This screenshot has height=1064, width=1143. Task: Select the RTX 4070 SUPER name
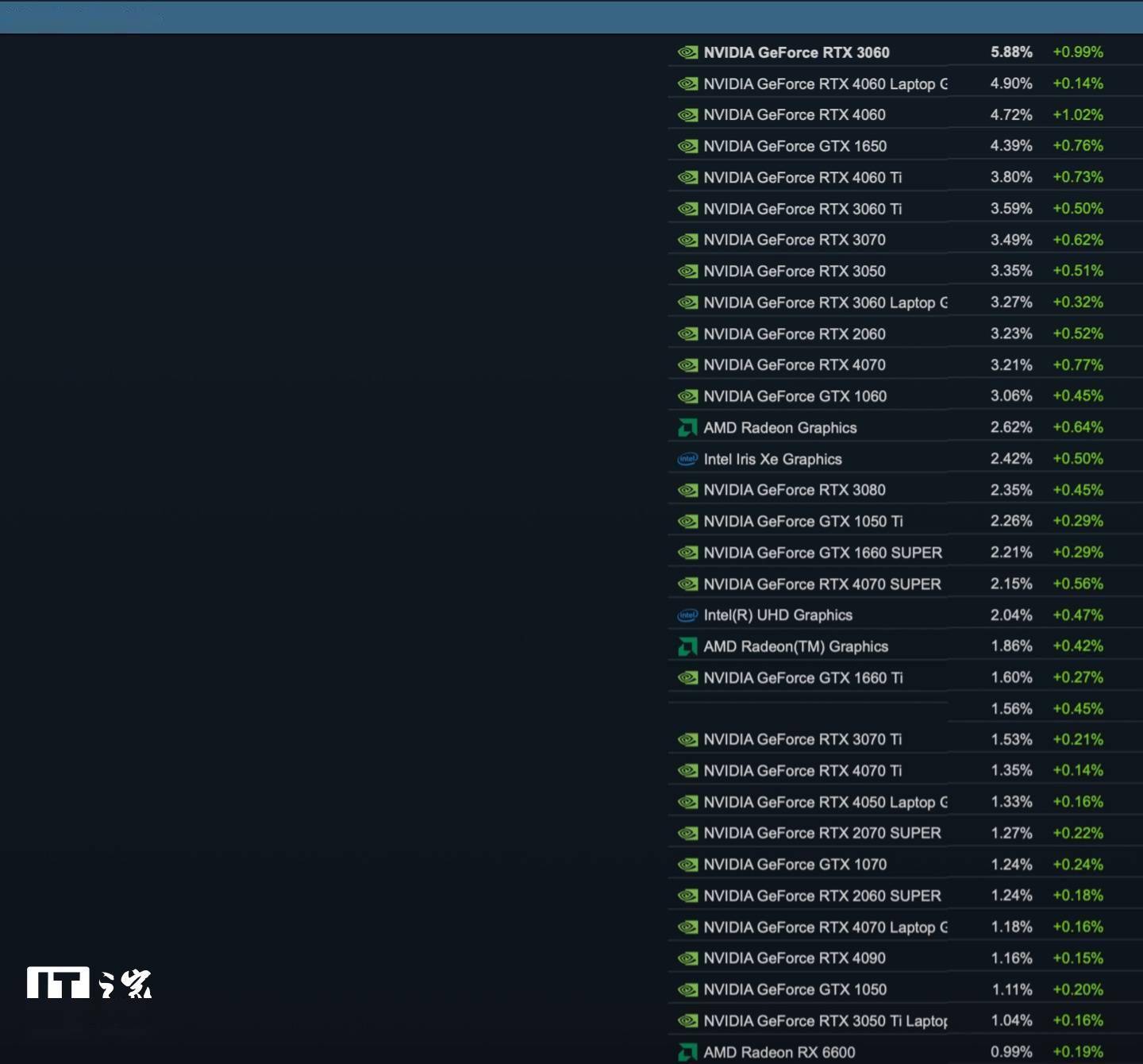[x=822, y=584]
